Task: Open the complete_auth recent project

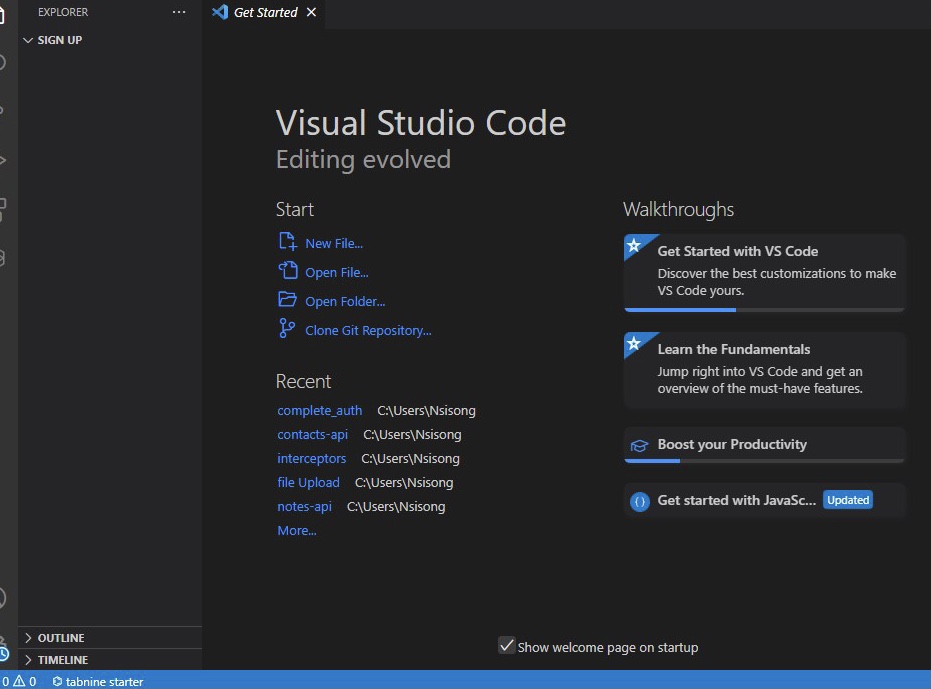Action: 319,410
